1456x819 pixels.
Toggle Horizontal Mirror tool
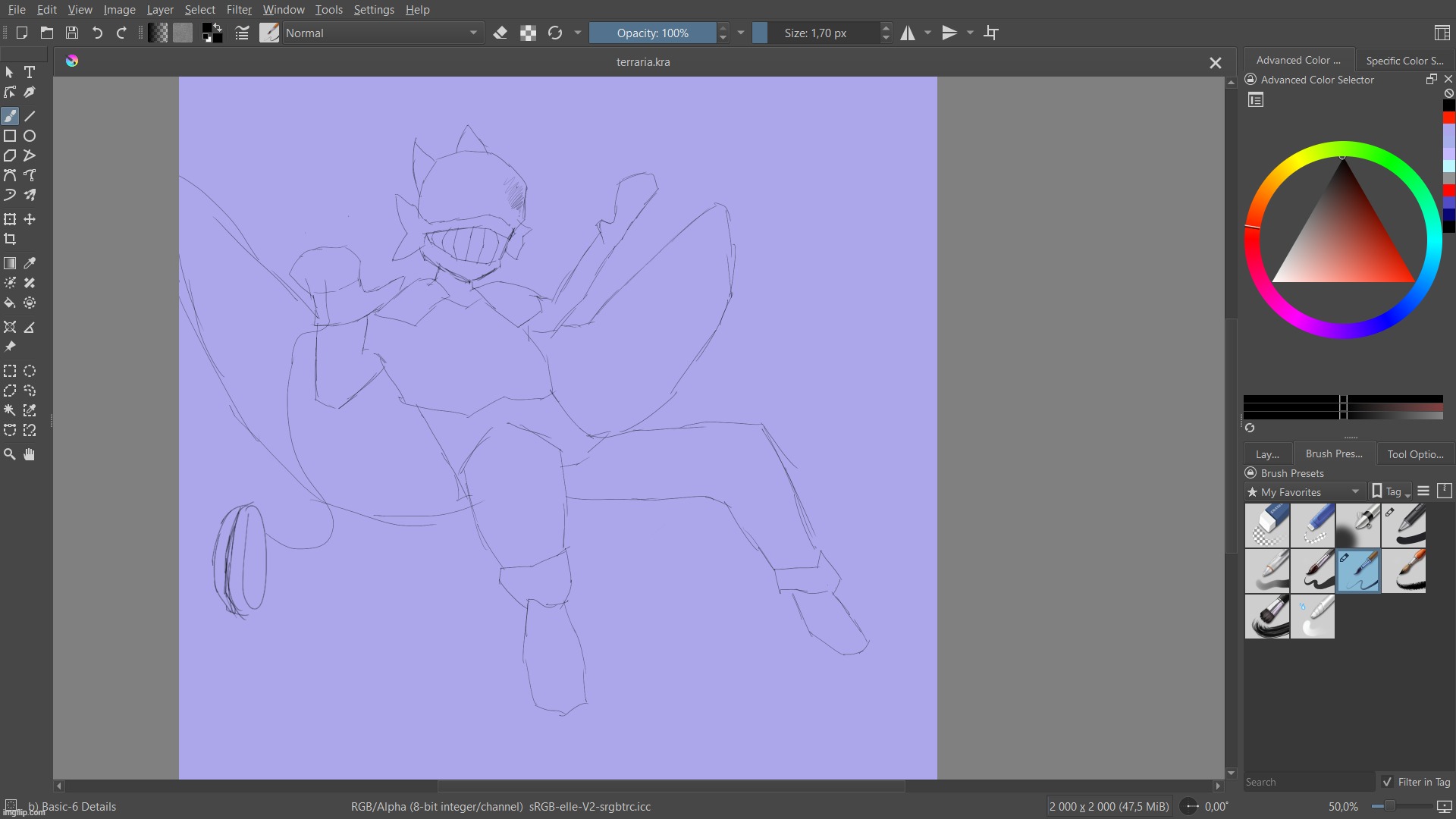click(908, 33)
